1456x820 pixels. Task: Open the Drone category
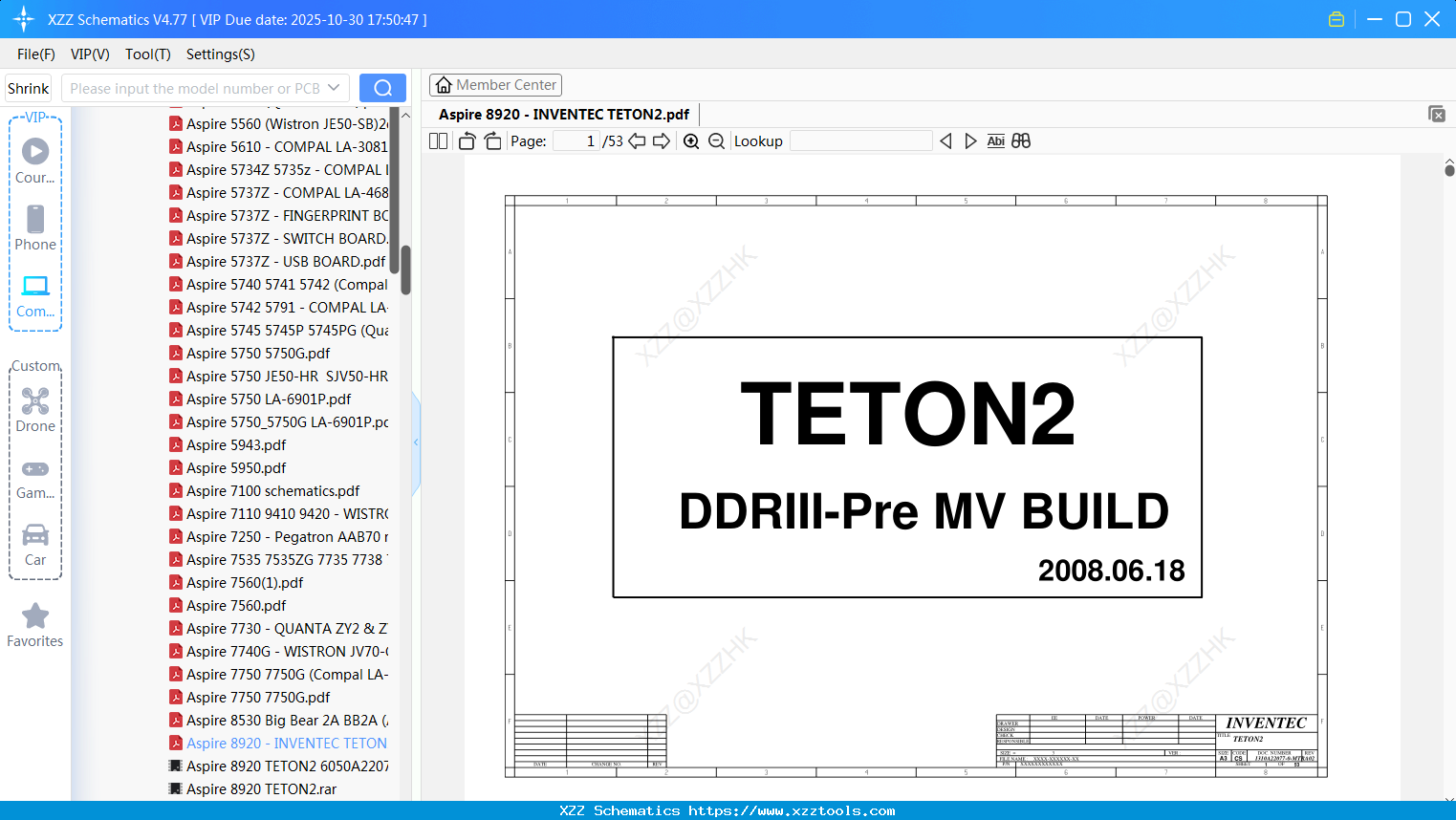(x=35, y=410)
